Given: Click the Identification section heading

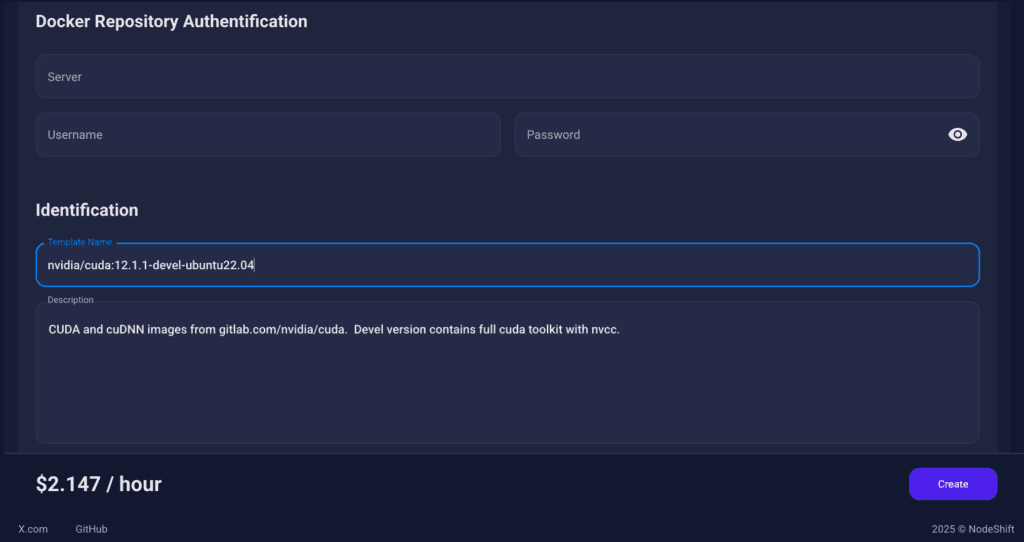Looking at the screenshot, I should click(87, 210).
